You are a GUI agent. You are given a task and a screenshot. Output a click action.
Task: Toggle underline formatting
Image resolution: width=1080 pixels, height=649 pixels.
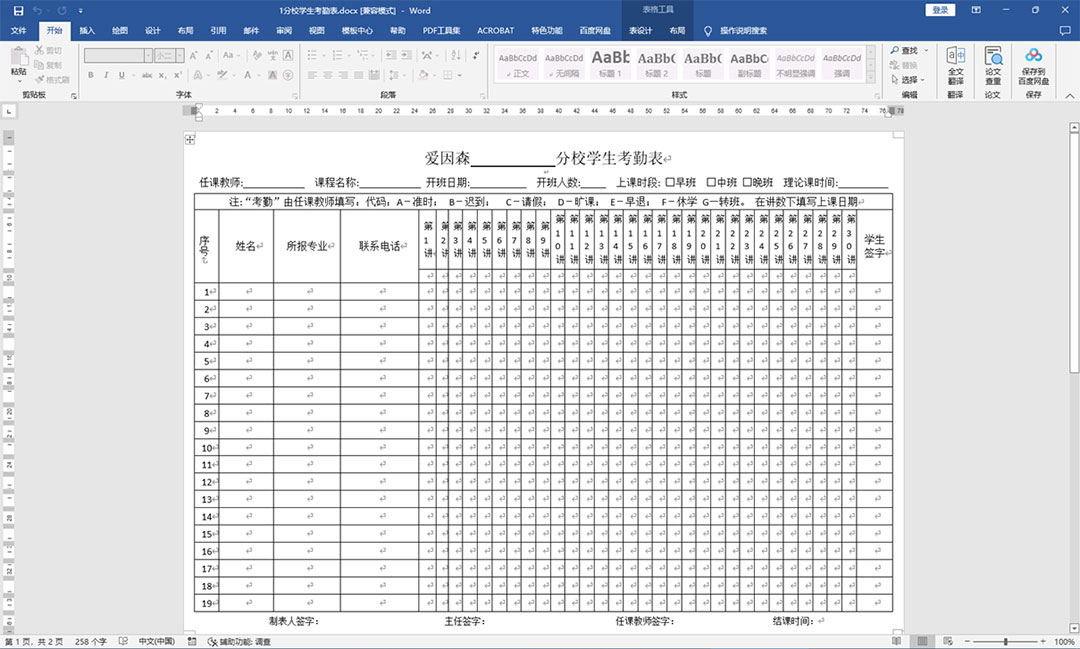(121, 74)
